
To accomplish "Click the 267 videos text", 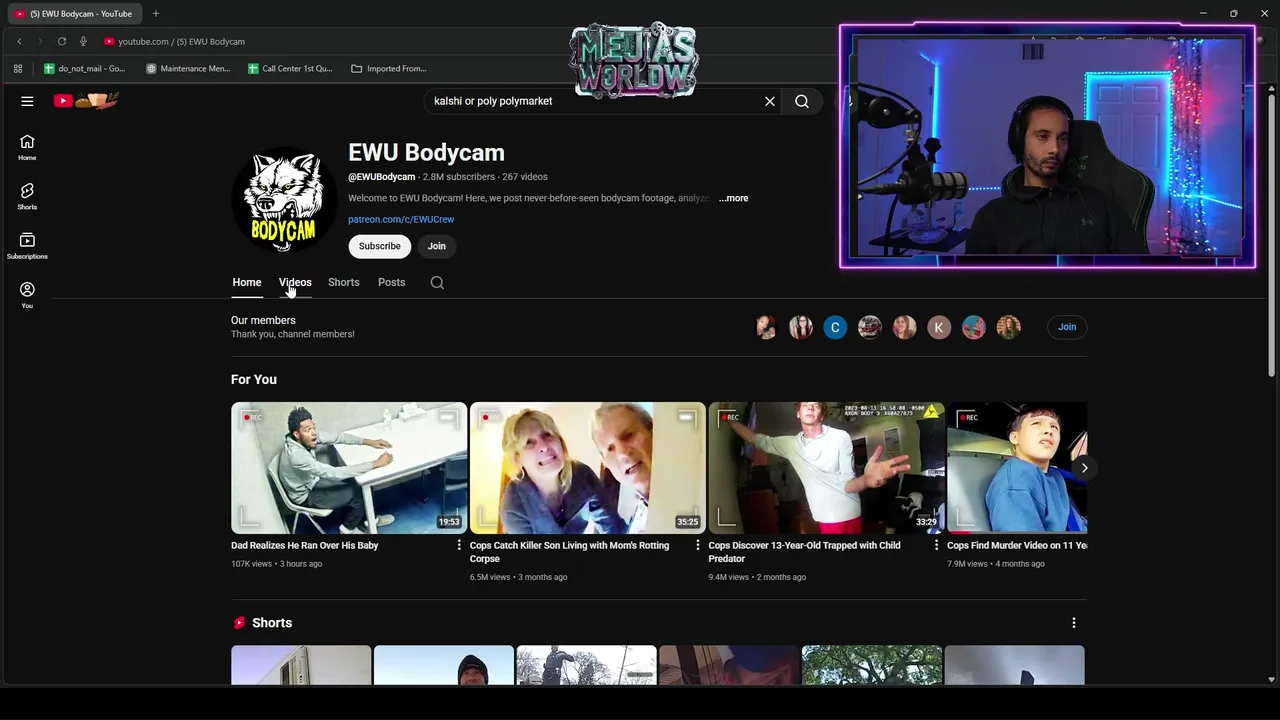I will click(525, 177).
